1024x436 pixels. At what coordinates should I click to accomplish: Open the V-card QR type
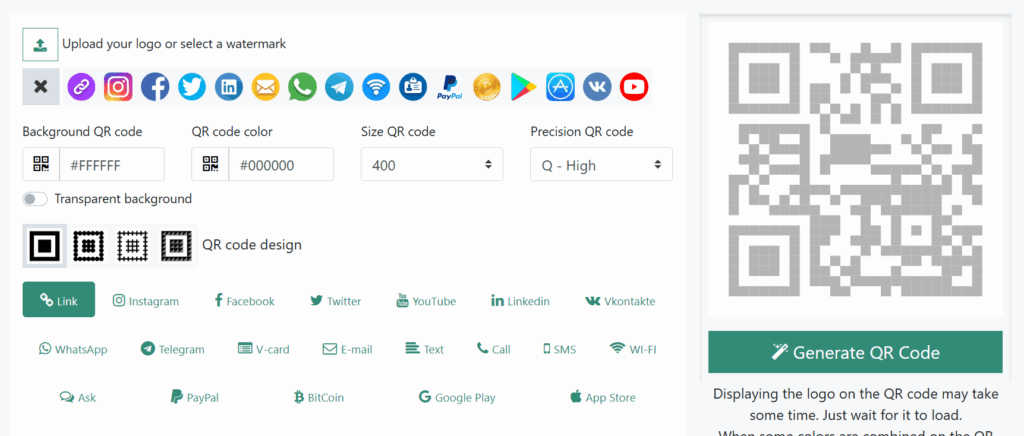tap(263, 349)
